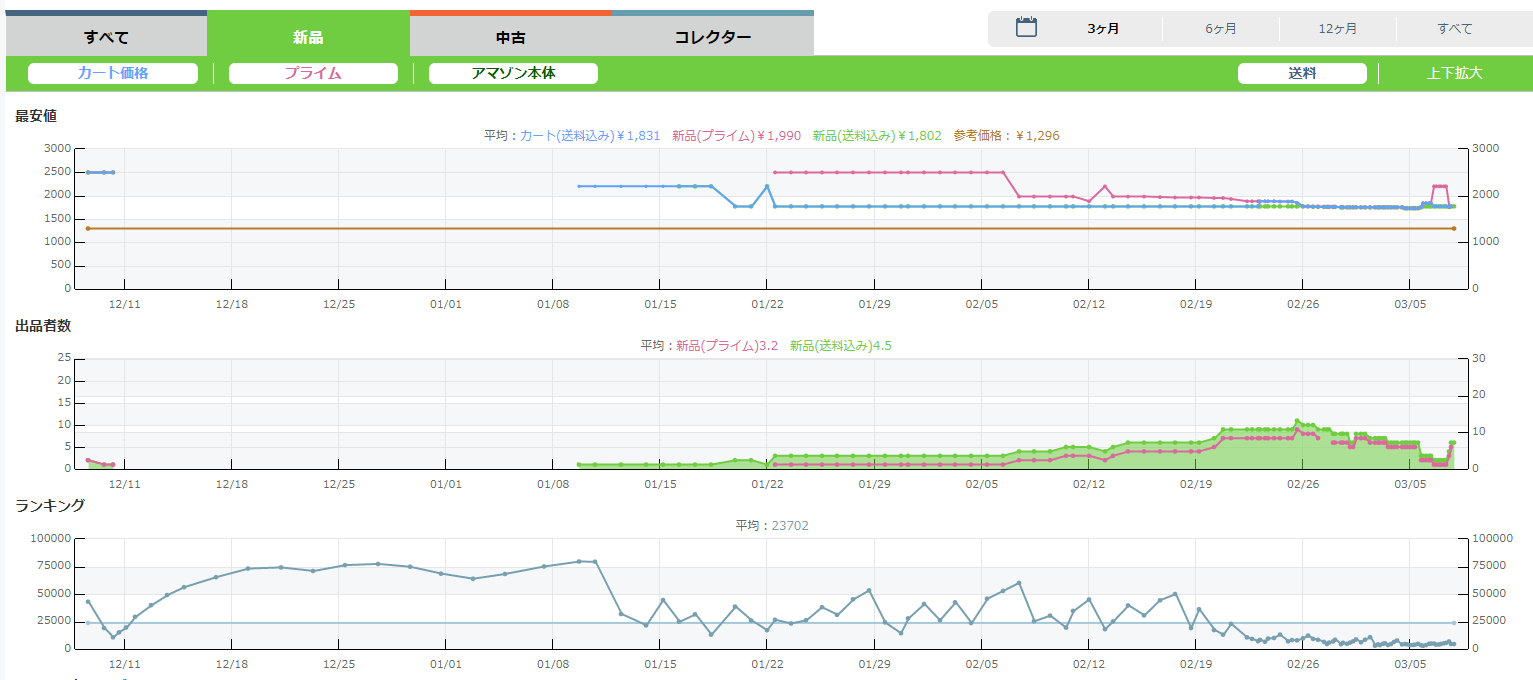Switch to the コレクター tab
The height and width of the screenshot is (680, 1533).
click(x=713, y=38)
